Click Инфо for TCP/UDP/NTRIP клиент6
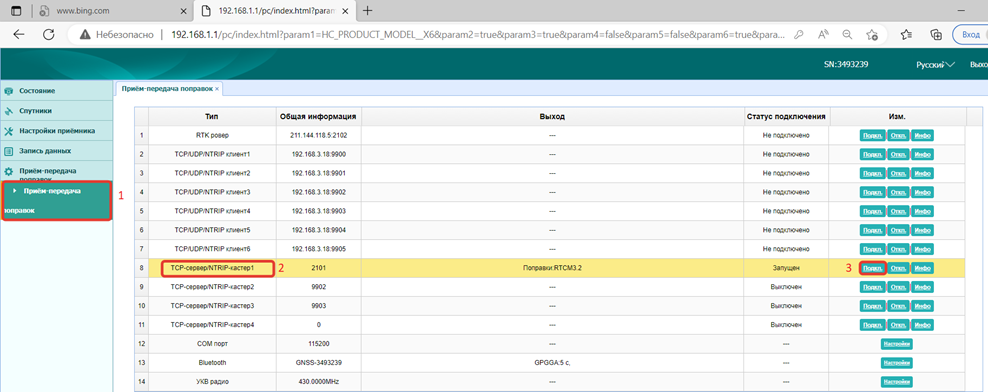 (922, 249)
